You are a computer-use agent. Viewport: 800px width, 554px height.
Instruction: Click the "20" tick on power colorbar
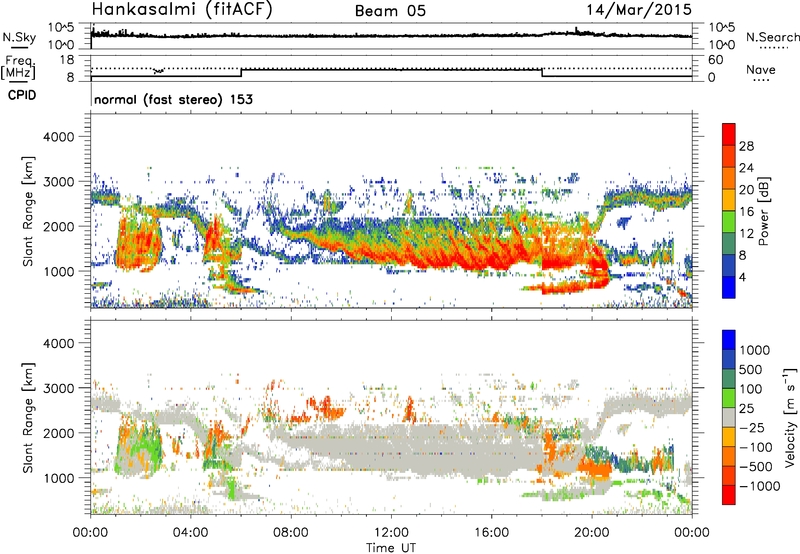tap(746, 190)
